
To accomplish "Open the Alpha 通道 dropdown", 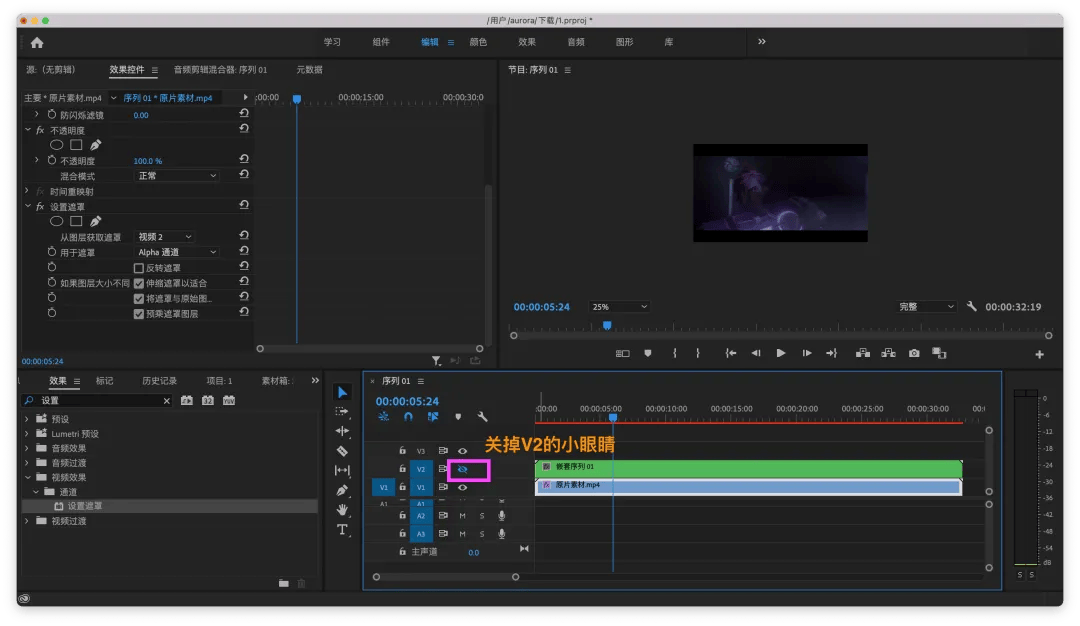I will point(177,252).
